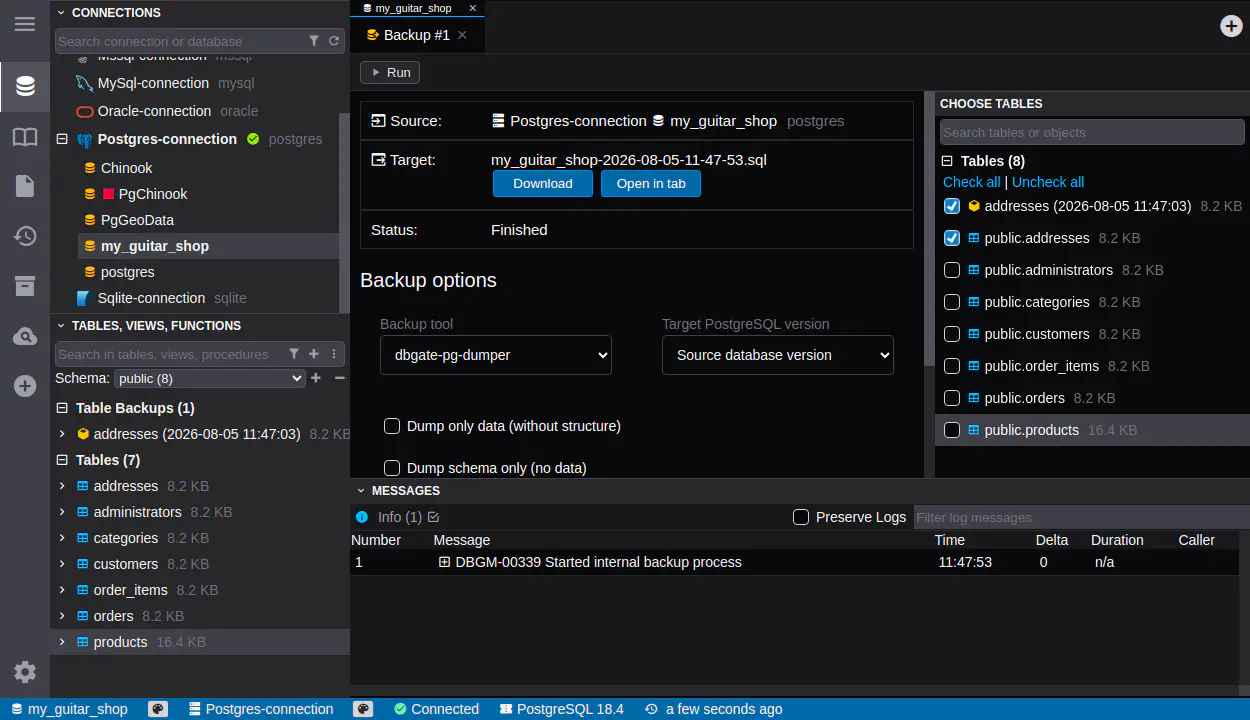Open the book-shaped sidebar icon
The height and width of the screenshot is (720, 1250).
coord(25,137)
